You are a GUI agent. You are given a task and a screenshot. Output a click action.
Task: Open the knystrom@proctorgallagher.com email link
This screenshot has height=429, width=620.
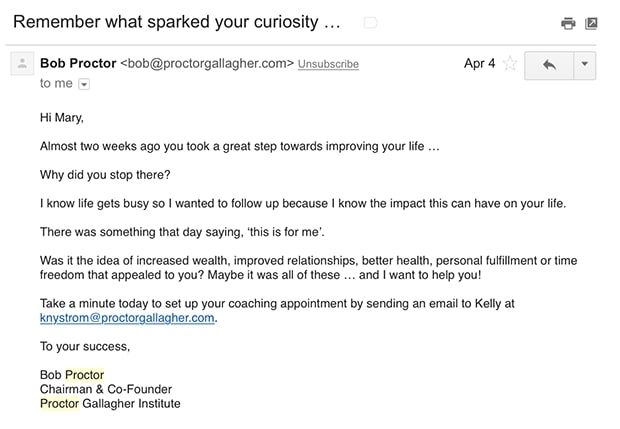(x=127, y=318)
